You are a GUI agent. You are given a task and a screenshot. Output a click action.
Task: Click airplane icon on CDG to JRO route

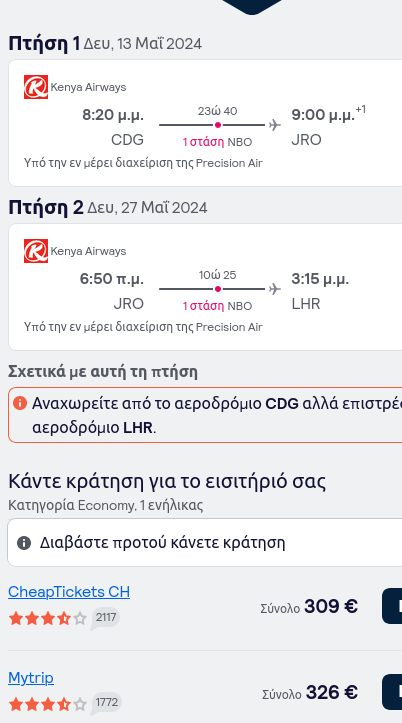pos(275,125)
